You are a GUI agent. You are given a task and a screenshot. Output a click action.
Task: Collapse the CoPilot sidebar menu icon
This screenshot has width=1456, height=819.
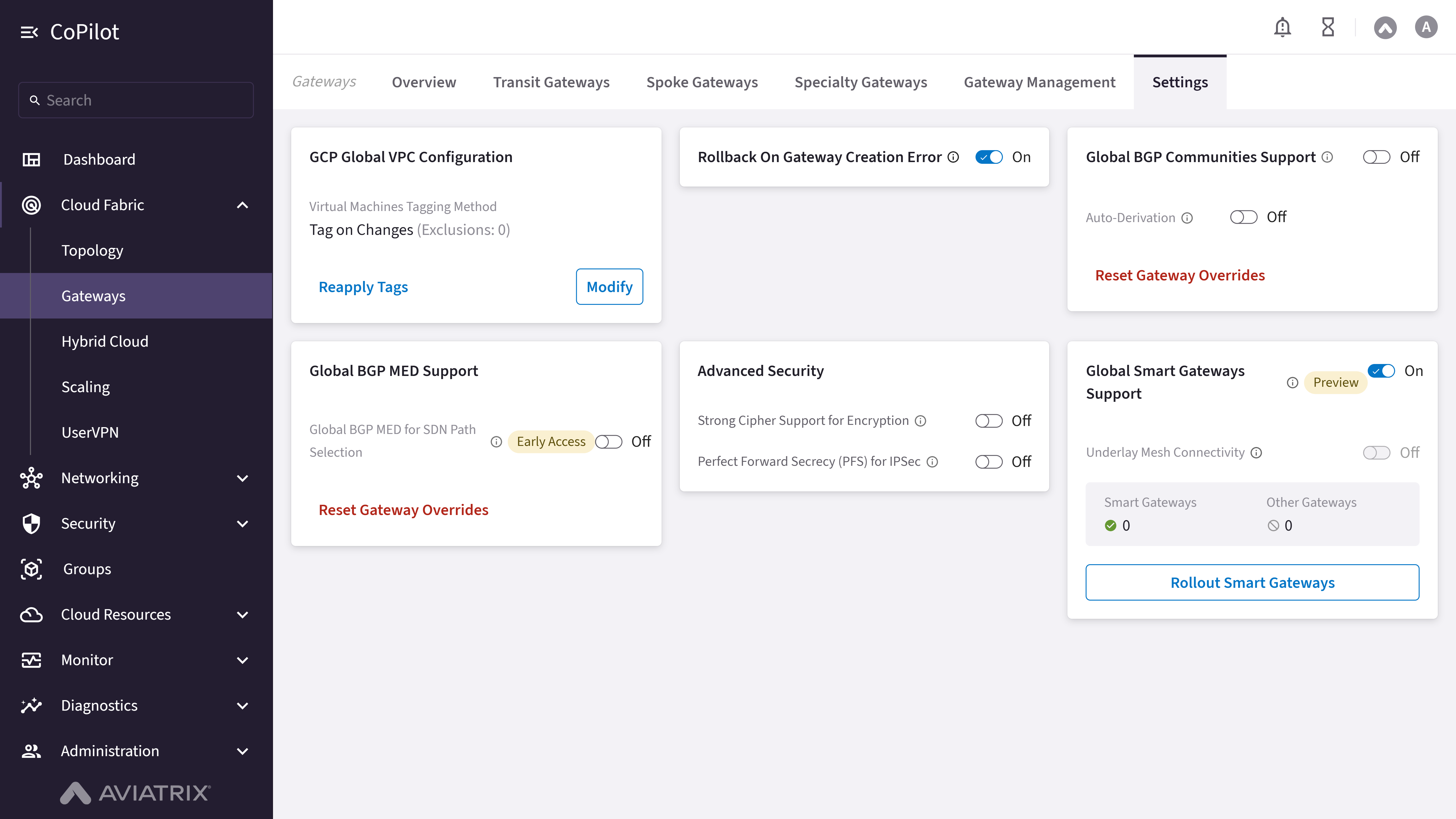click(x=29, y=32)
